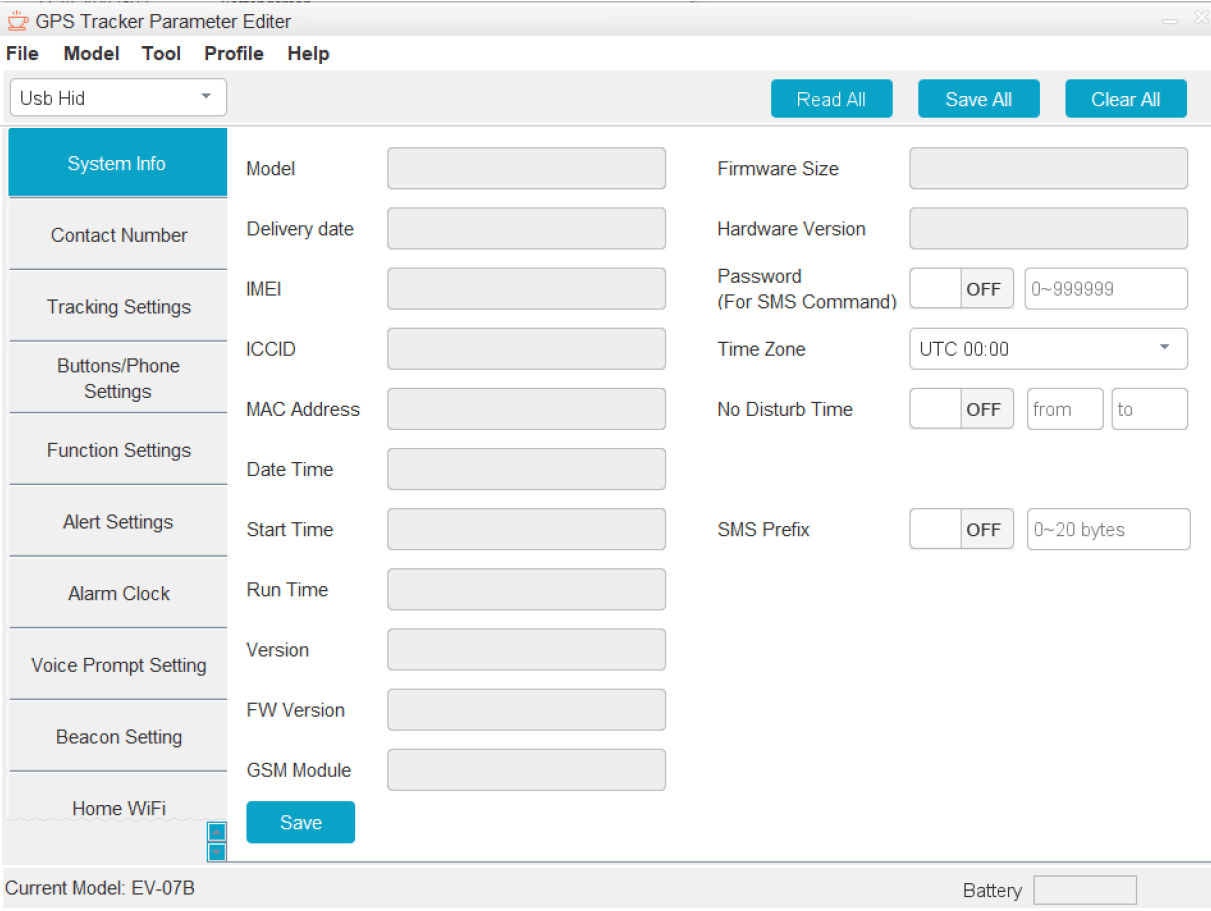The image size is (1211, 911).
Task: Open the Tool menu
Action: tap(161, 54)
